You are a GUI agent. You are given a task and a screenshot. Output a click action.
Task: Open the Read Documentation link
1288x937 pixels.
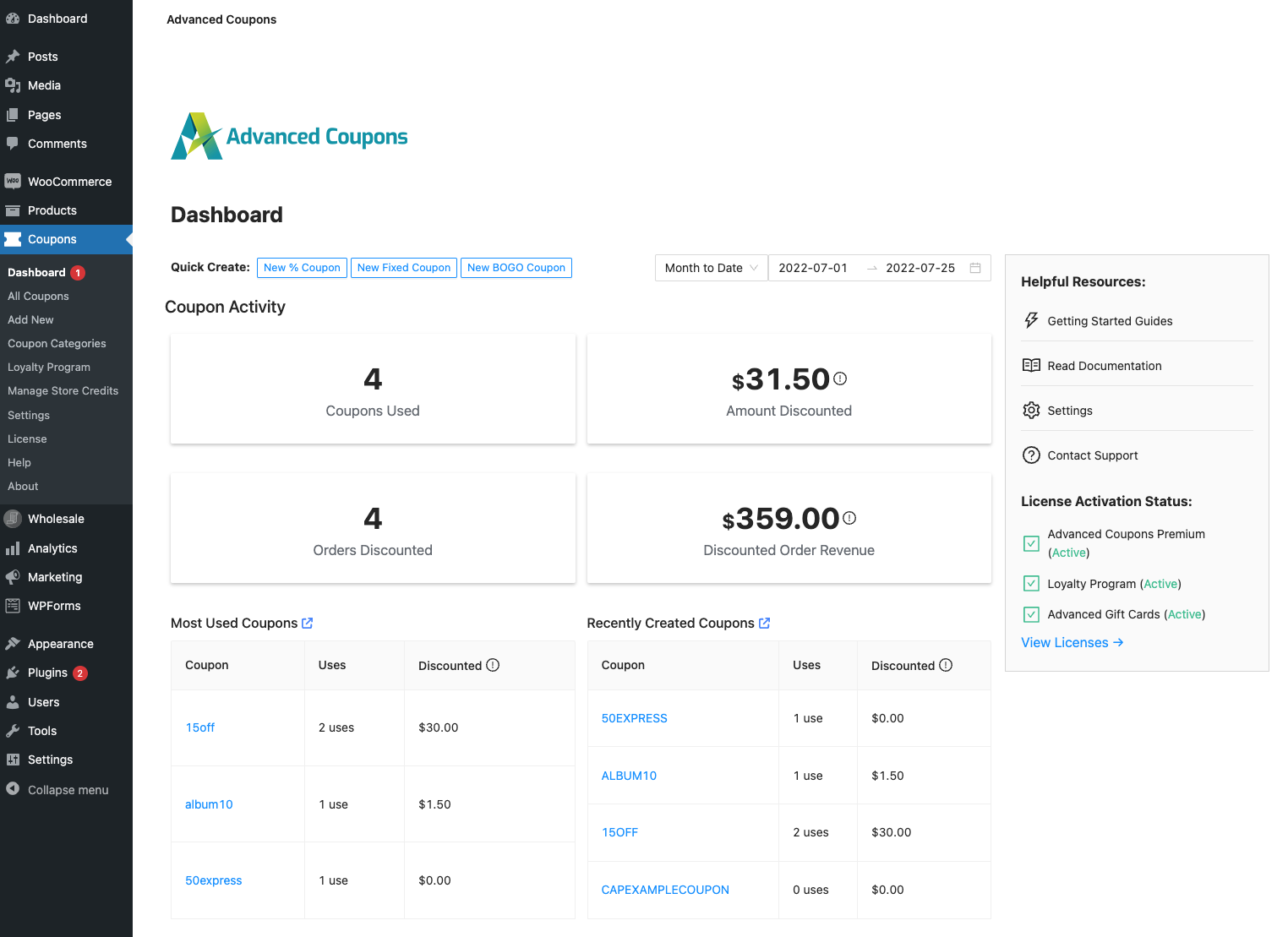pyautogui.click(x=1104, y=366)
